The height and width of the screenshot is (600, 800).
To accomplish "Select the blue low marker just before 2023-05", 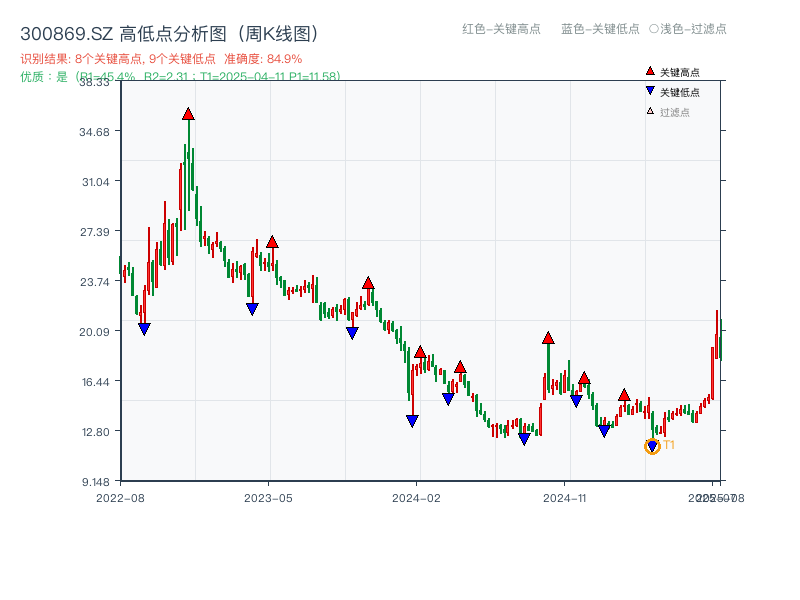I will pos(252,309).
